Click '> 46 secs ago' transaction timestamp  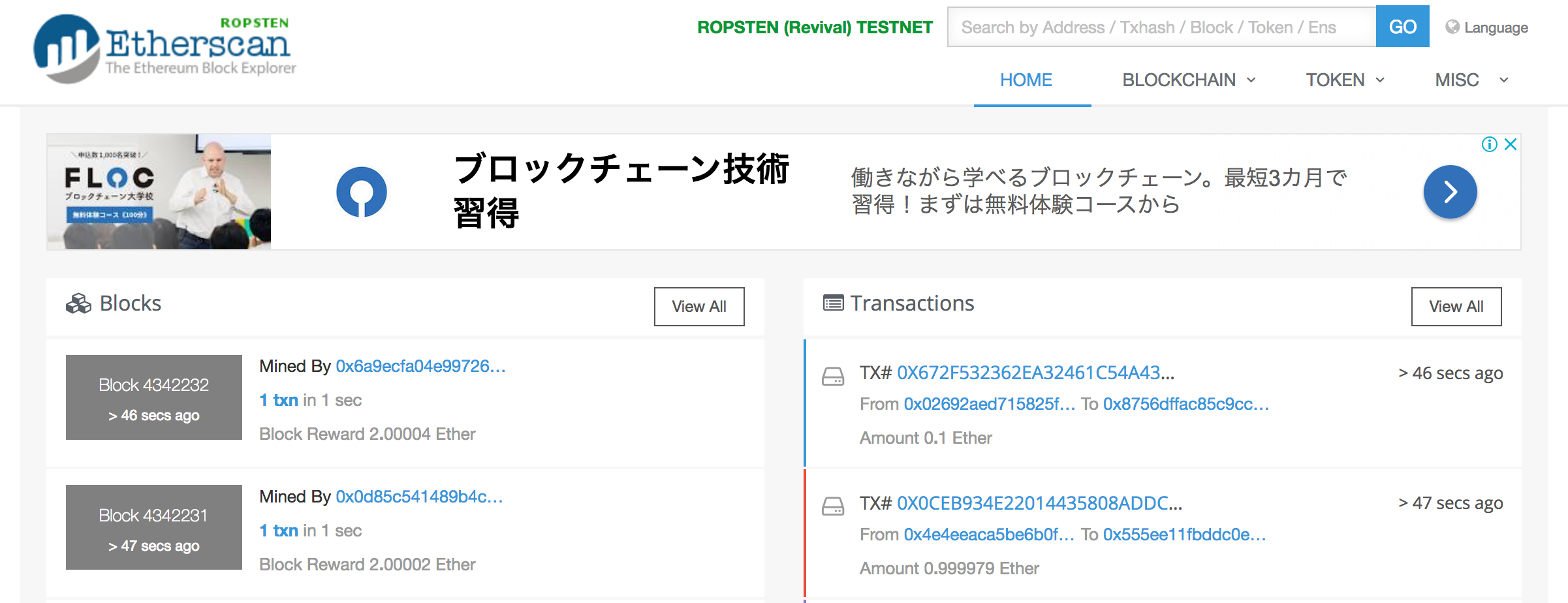pos(1450,373)
